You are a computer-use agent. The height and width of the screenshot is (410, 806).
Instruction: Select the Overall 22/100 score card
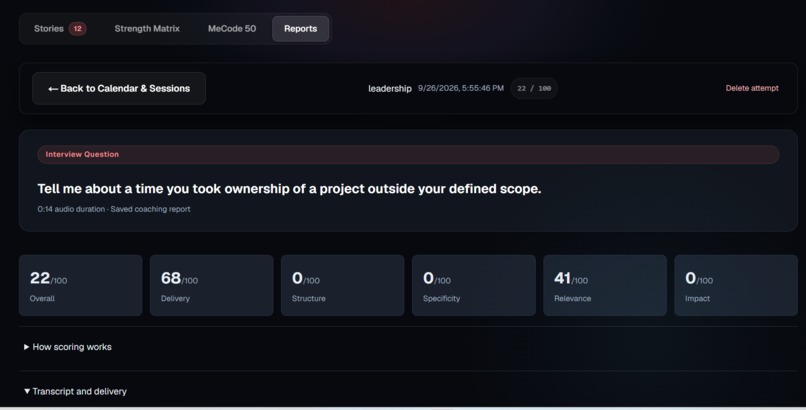[x=81, y=285]
